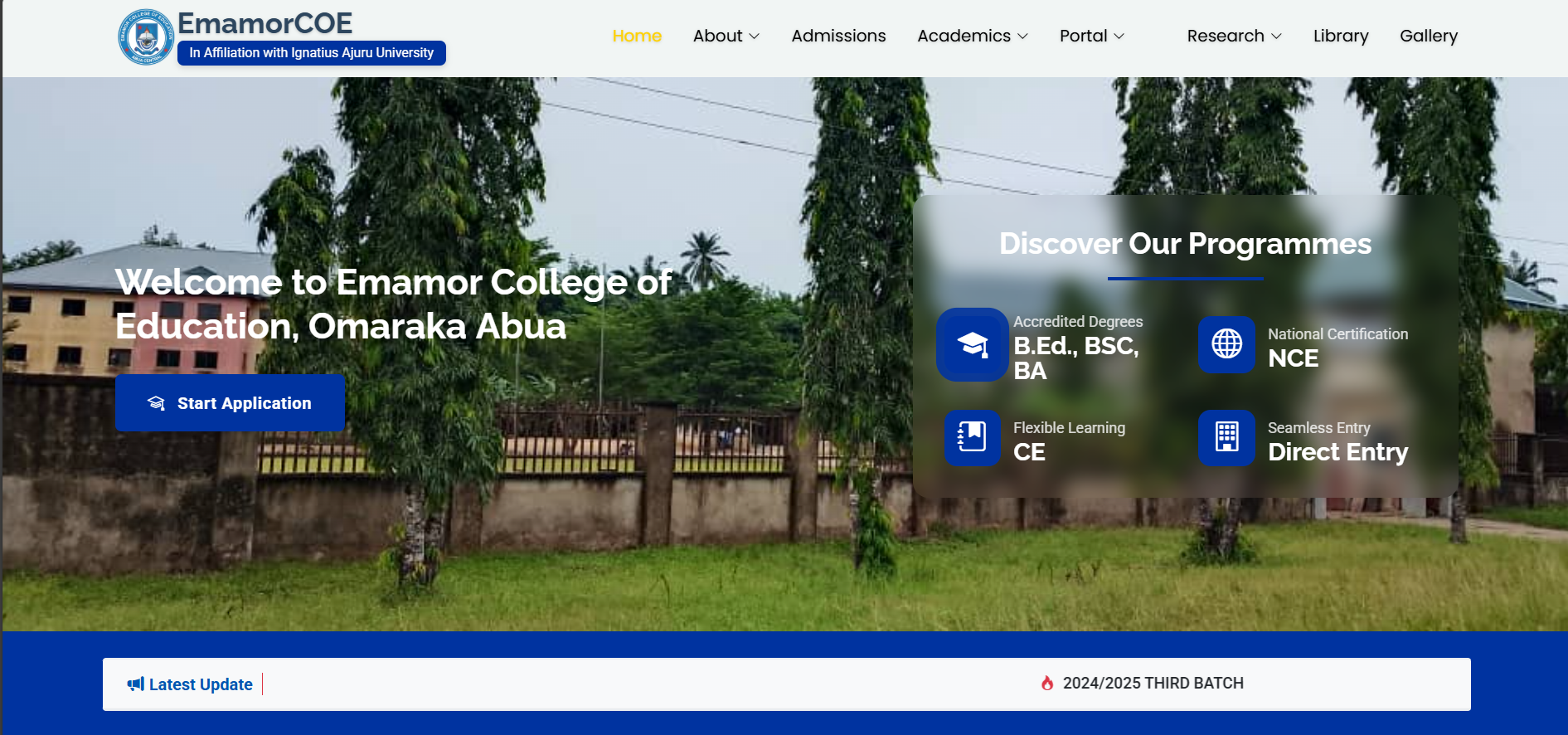Click the Discover Our Programmes heading
Image resolution: width=1568 pixels, height=735 pixels.
pos(1185,244)
